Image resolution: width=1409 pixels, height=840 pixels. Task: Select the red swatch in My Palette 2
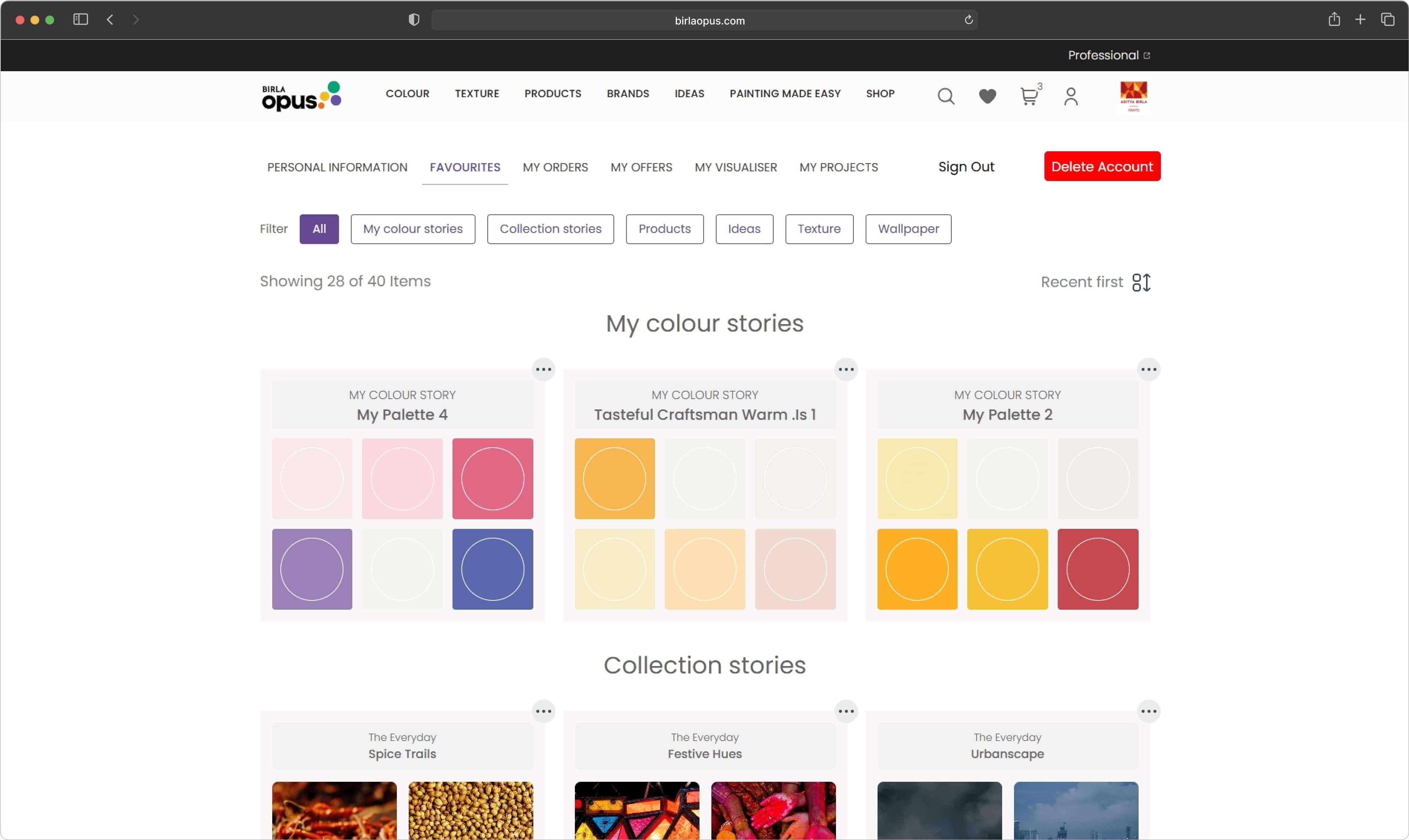pos(1097,569)
